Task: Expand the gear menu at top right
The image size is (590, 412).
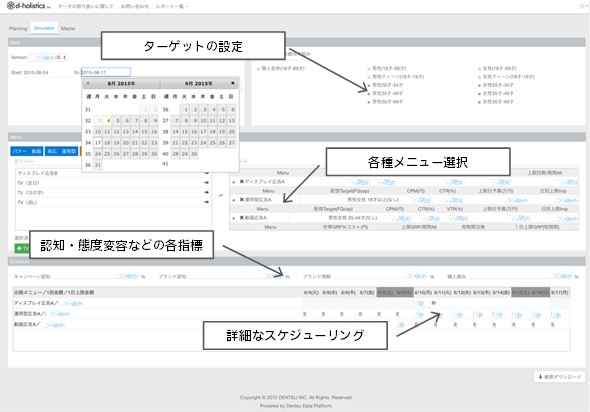Action: click(582, 6)
